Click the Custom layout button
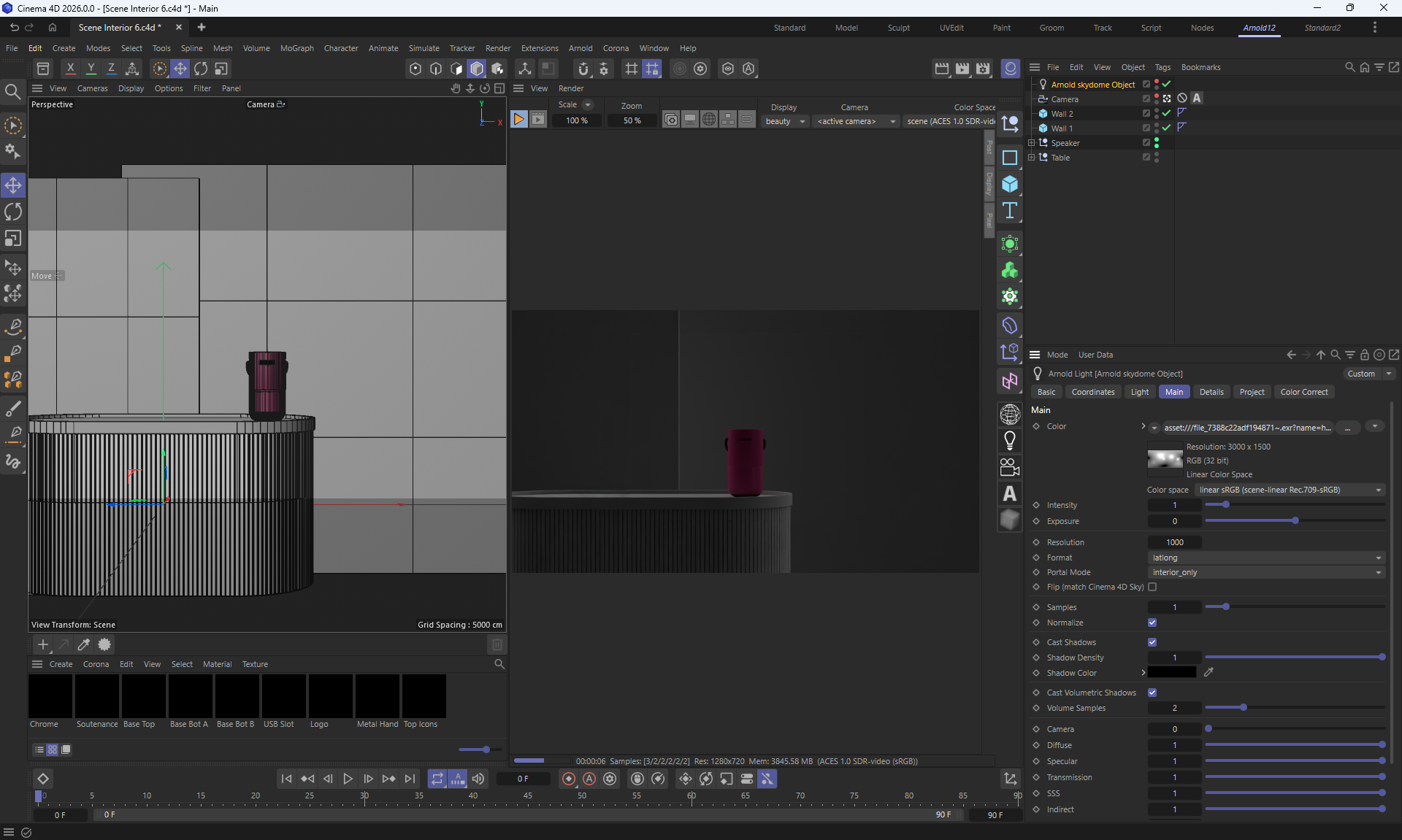1402x840 pixels. (x=1361, y=374)
